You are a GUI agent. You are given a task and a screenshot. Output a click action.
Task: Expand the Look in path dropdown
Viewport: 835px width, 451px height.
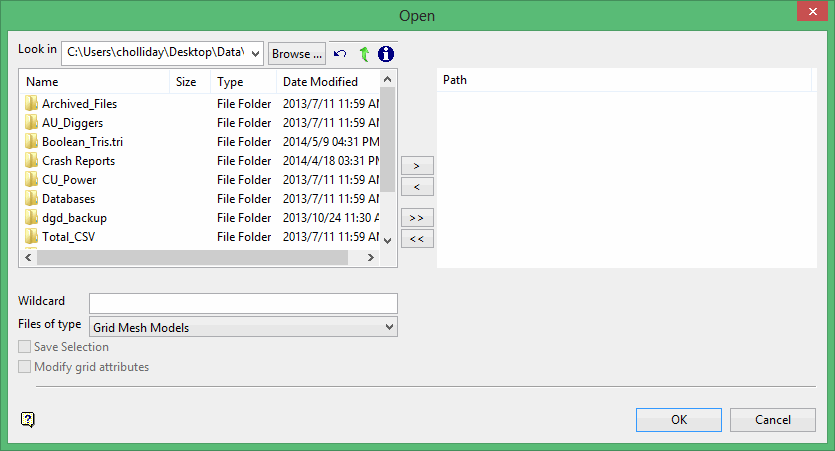pyautogui.click(x=256, y=53)
